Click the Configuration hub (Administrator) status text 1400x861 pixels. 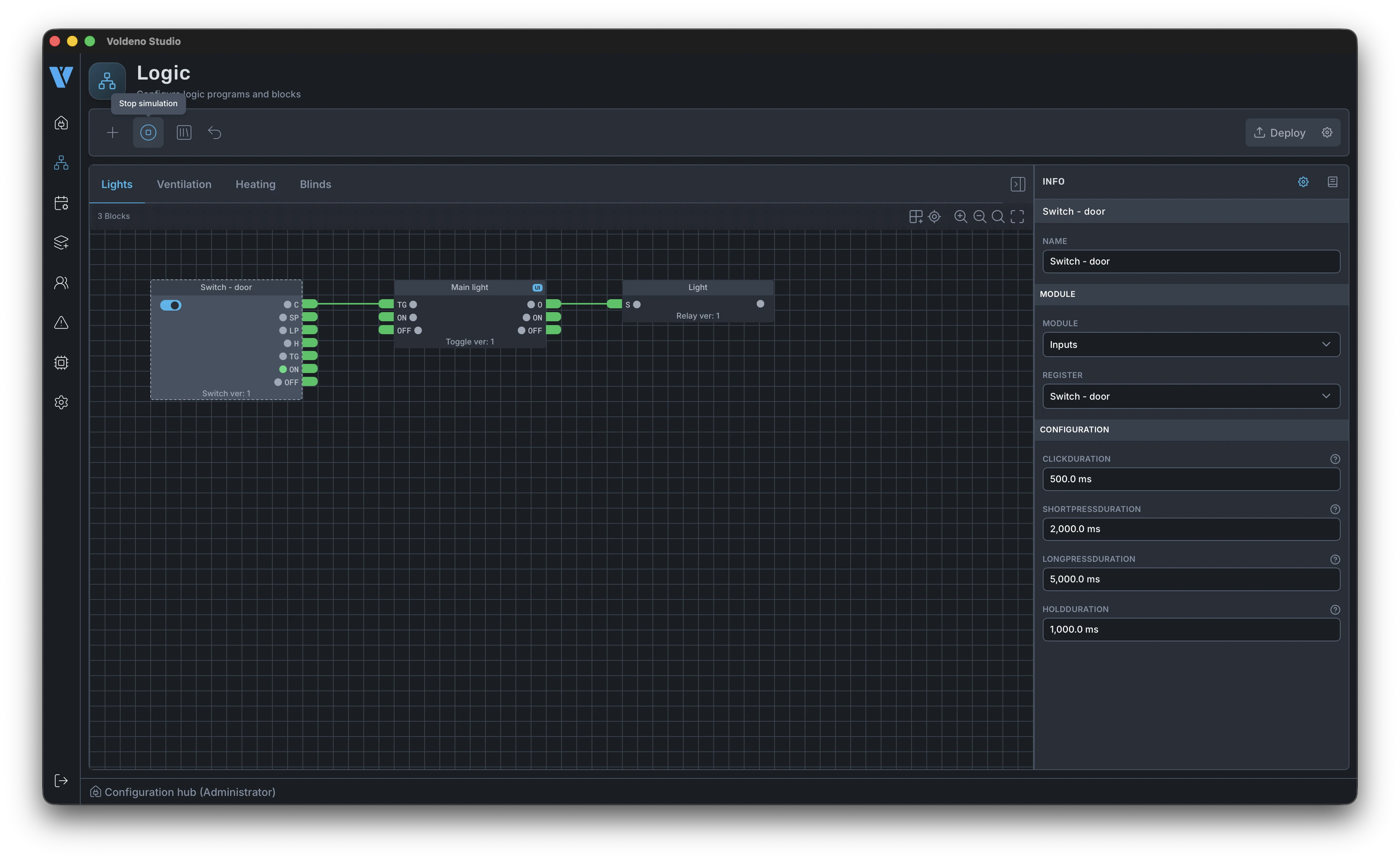(190, 792)
